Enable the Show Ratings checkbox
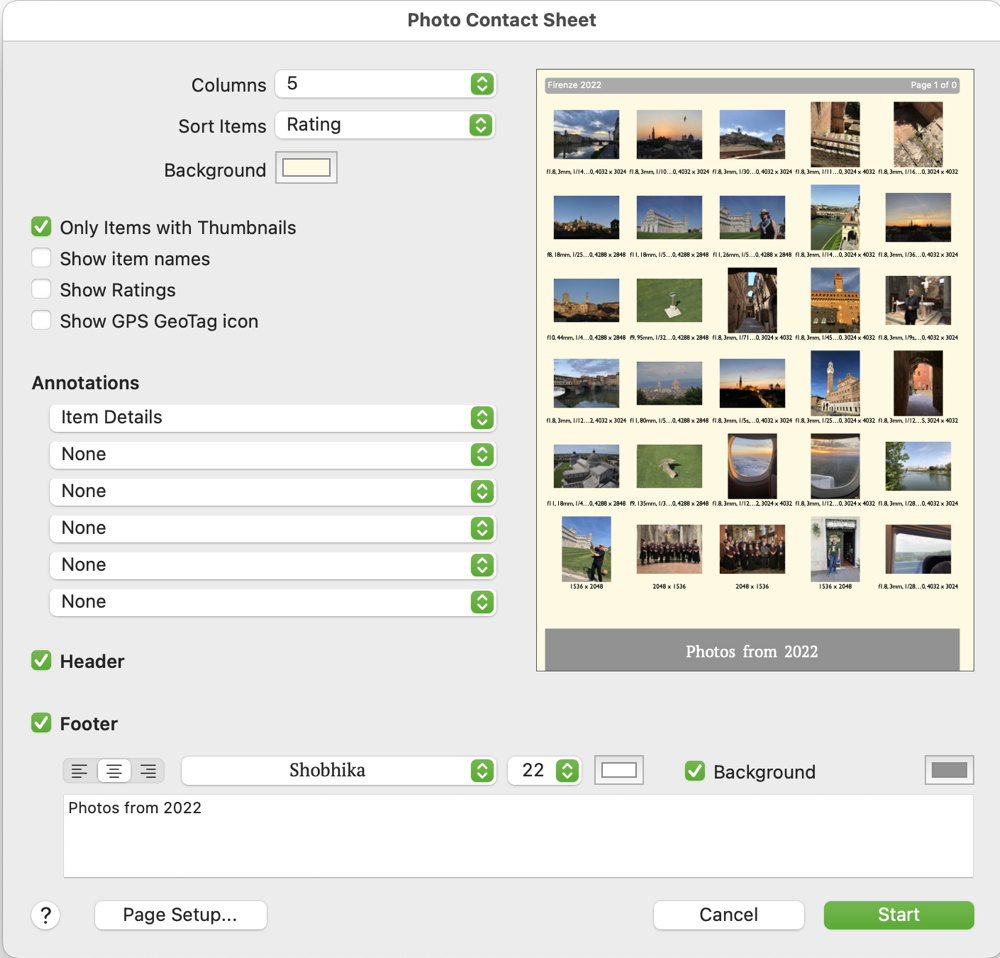 [41, 290]
